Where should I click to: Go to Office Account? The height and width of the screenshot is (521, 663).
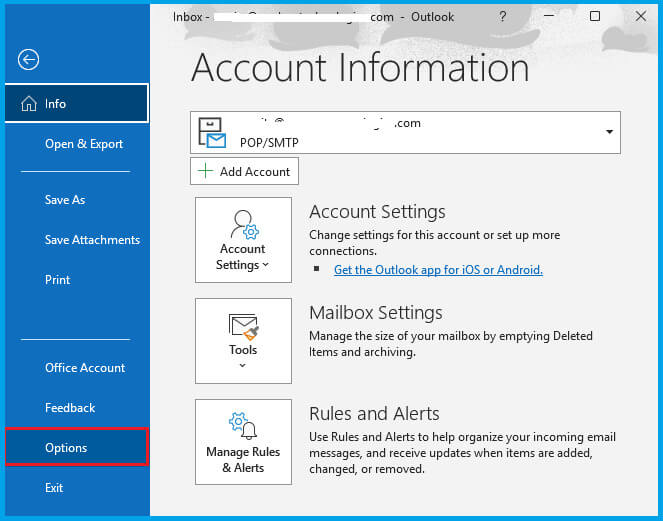point(85,367)
